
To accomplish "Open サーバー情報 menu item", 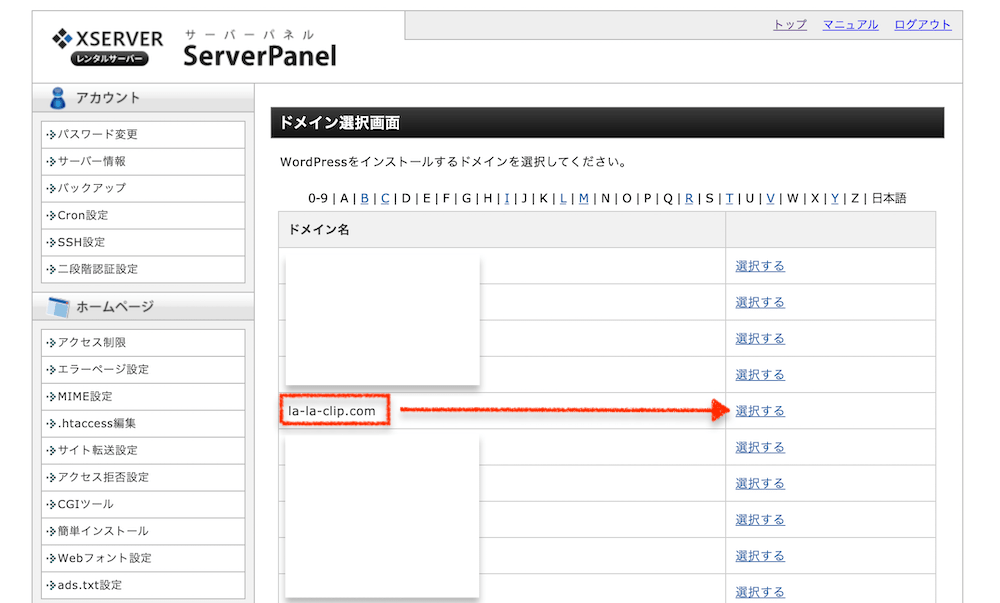I will (143, 161).
